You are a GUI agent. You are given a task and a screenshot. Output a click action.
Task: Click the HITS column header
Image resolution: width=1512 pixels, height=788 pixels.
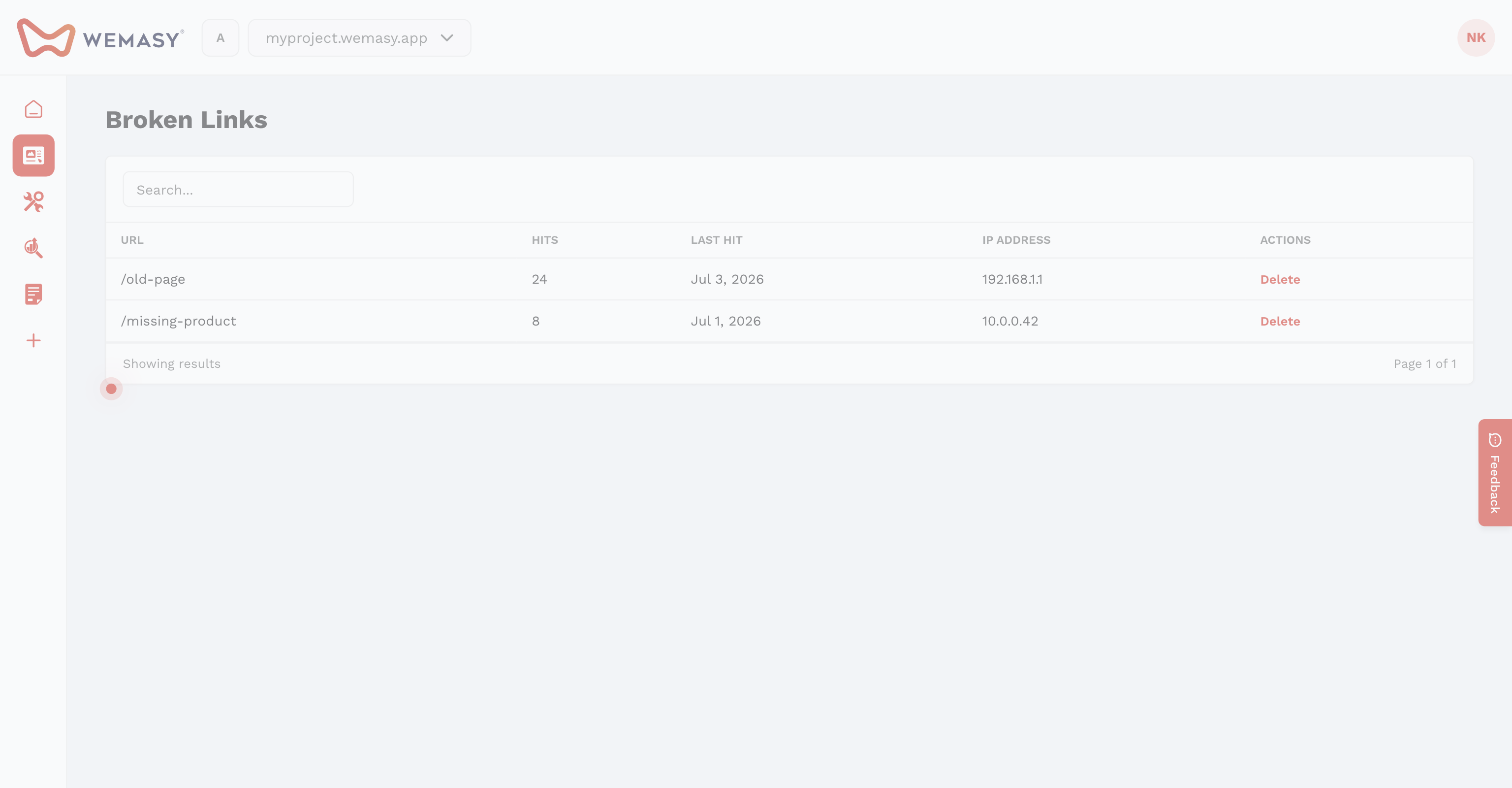(x=545, y=240)
